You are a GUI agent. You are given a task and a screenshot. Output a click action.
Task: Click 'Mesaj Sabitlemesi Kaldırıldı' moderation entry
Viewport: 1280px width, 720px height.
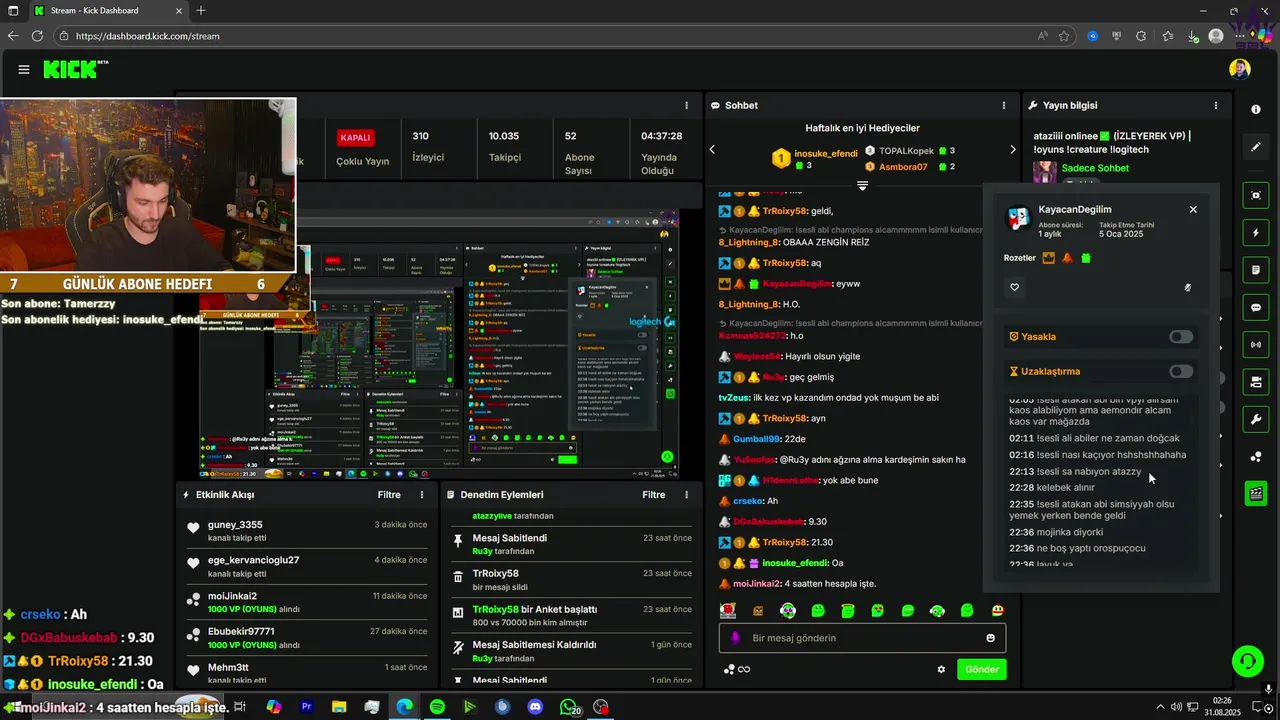point(571,651)
